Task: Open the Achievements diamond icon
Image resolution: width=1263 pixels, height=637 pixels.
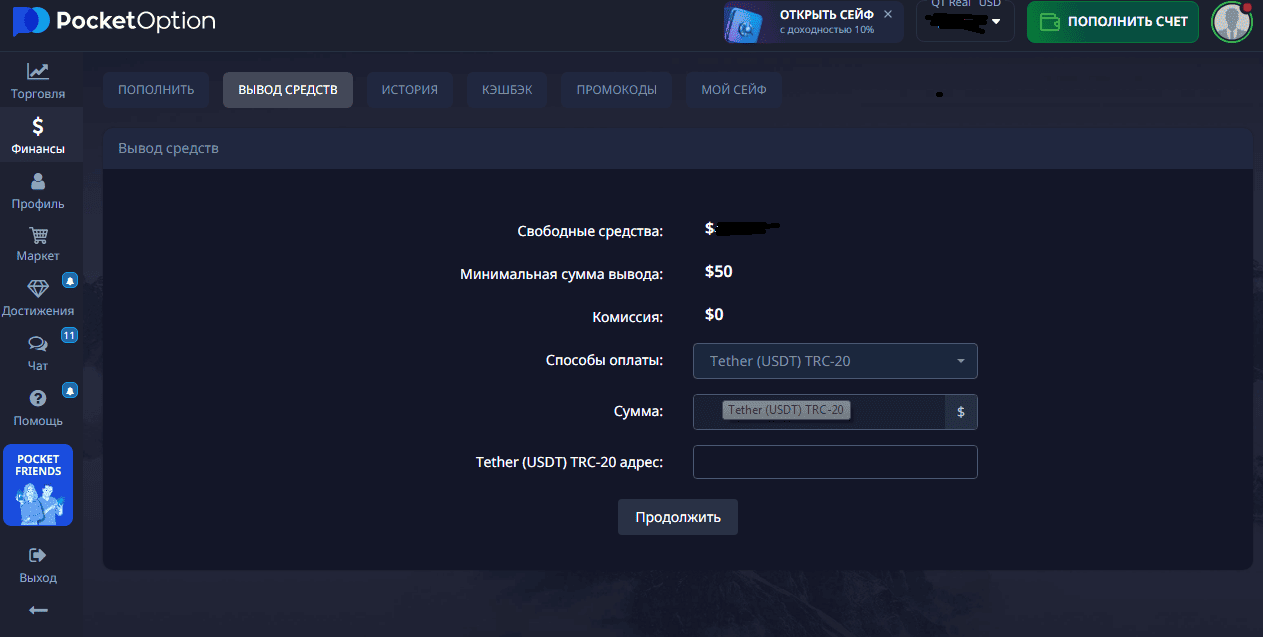Action: point(38,289)
